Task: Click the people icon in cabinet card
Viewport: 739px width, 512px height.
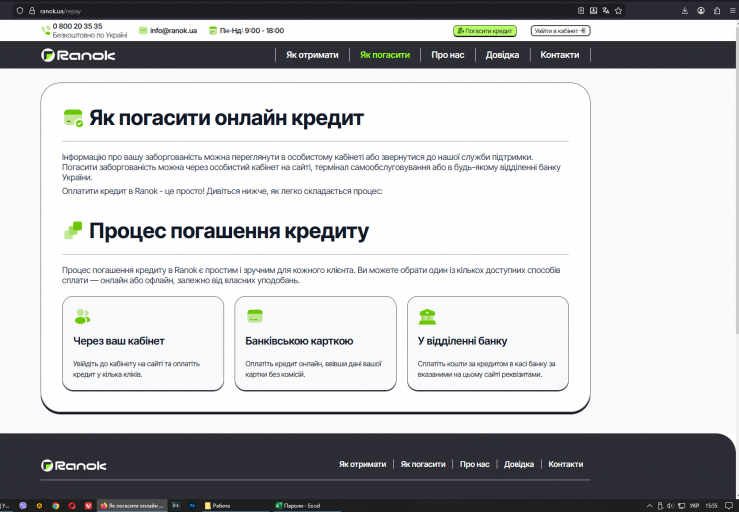Action: point(82,316)
